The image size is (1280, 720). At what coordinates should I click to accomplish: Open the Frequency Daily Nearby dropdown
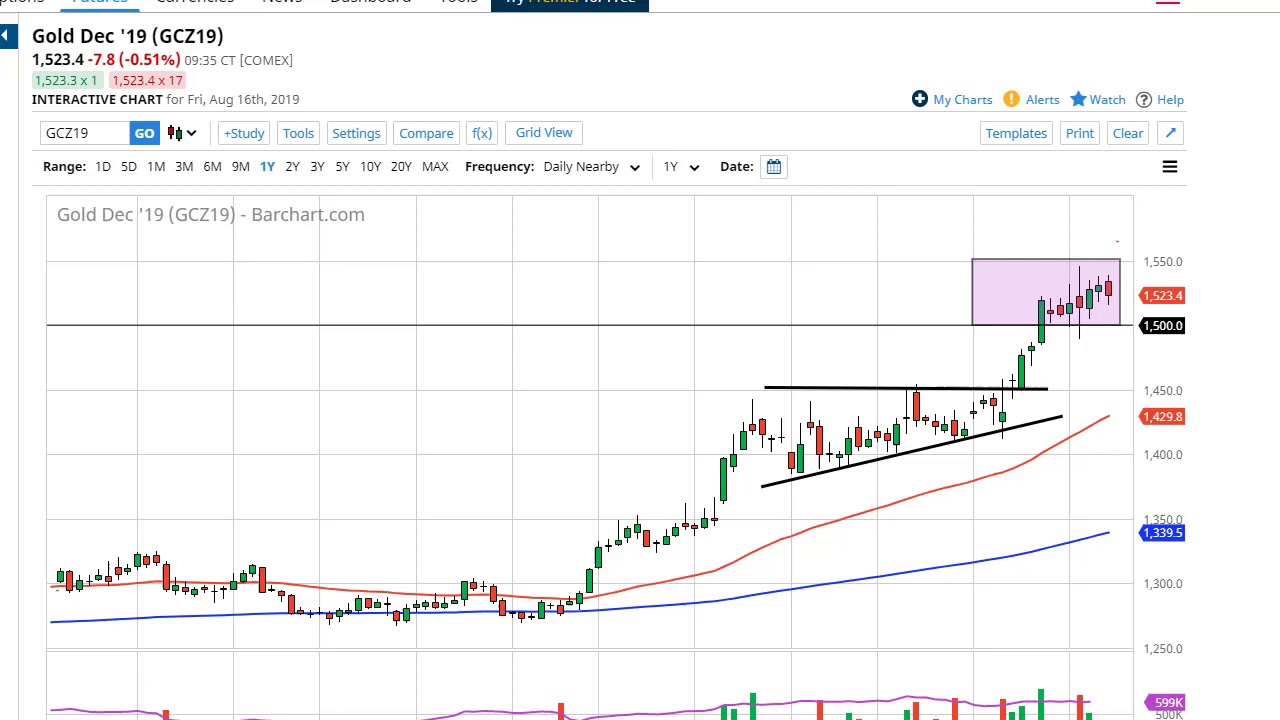pyautogui.click(x=592, y=167)
